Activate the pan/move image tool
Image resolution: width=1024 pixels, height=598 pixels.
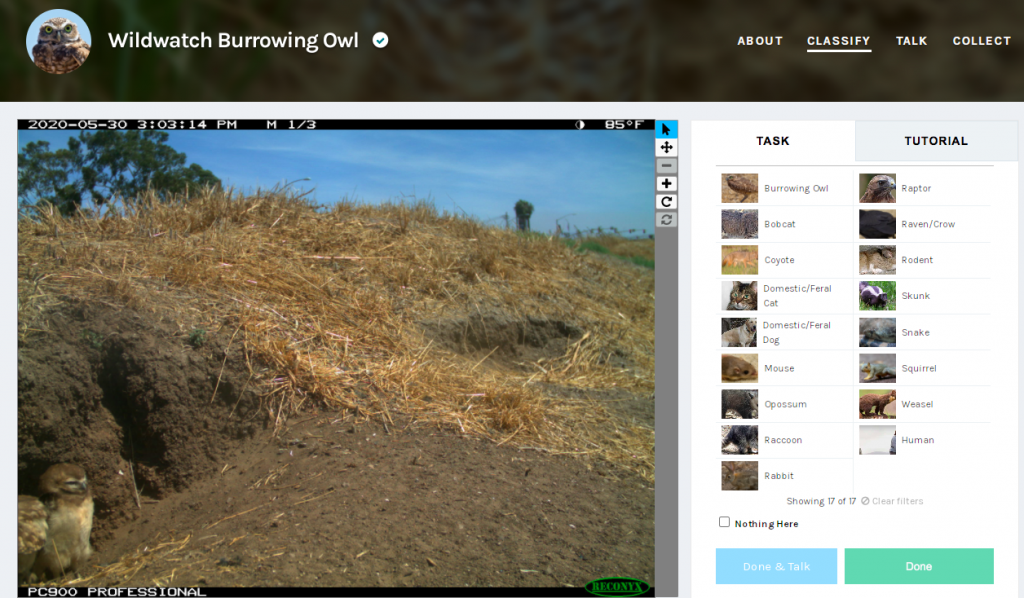coord(666,147)
